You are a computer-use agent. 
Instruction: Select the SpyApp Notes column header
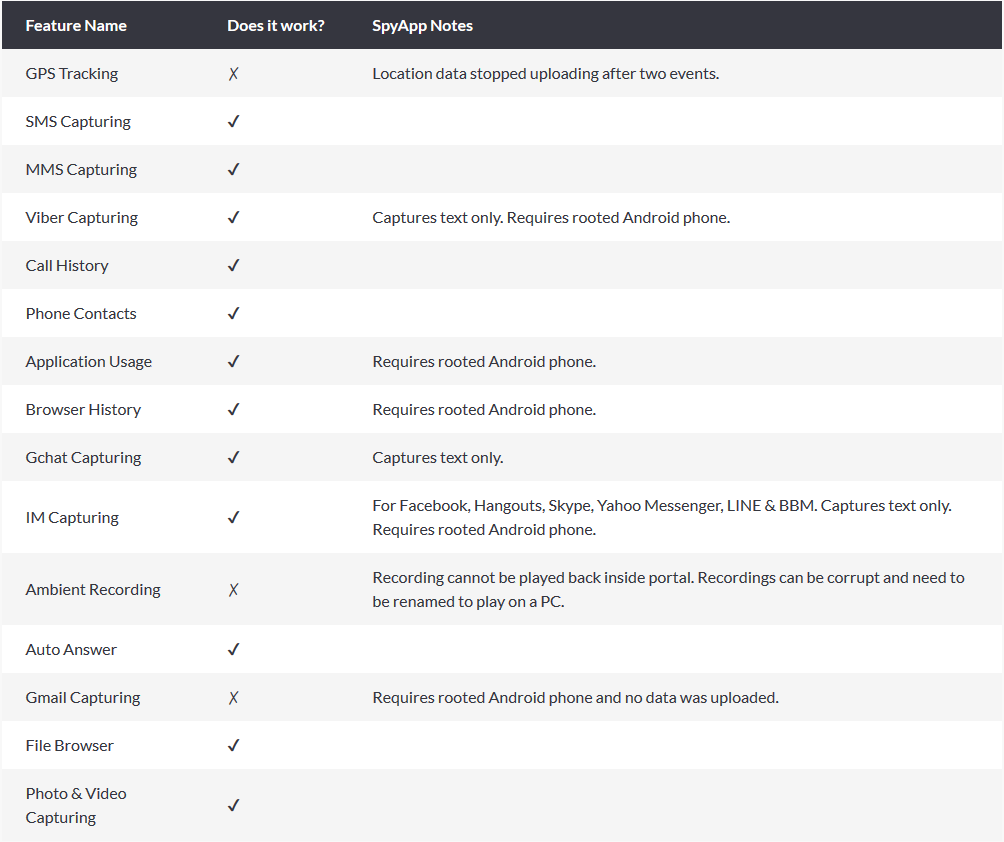(422, 26)
